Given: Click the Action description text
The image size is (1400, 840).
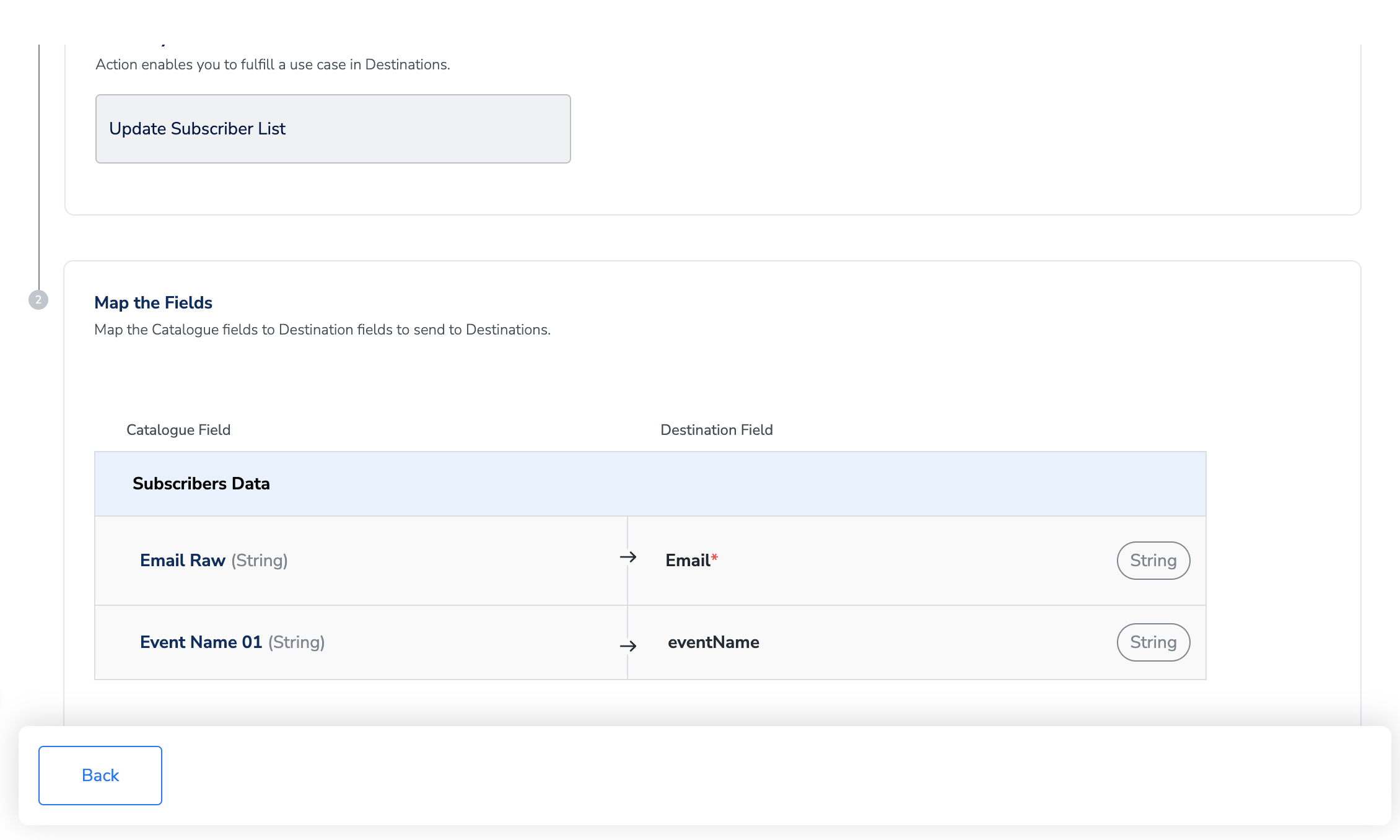Looking at the screenshot, I should pos(273,65).
